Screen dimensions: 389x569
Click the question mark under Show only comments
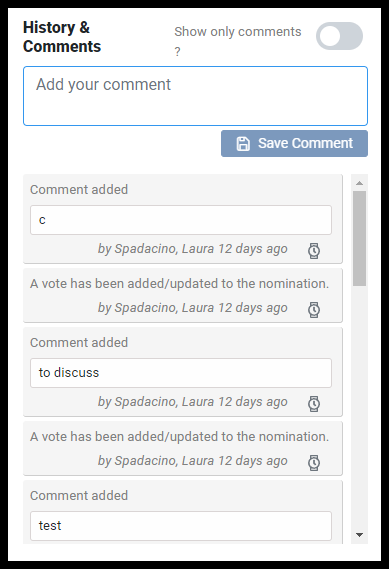tap(177, 52)
